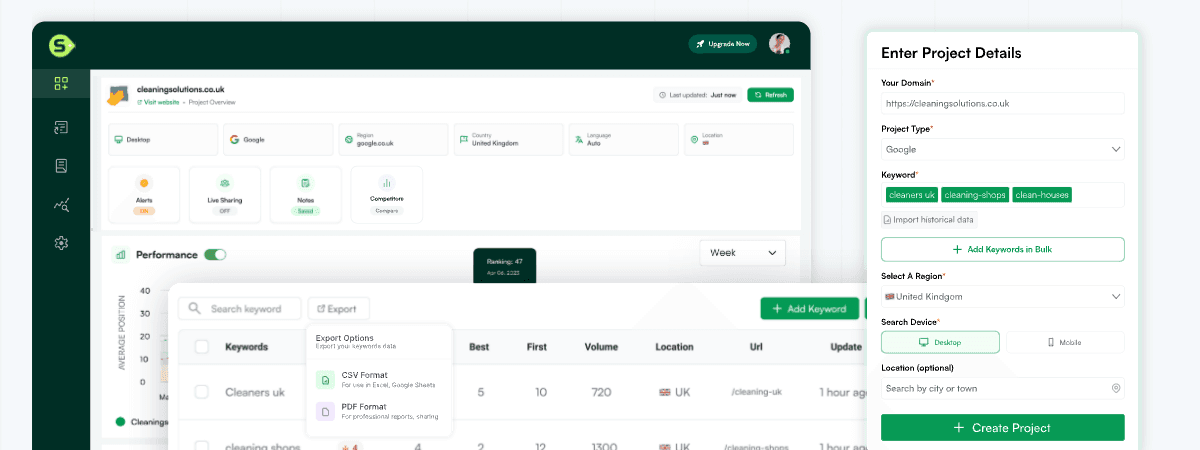Expand the United Kingdom region dropdown
The width and height of the screenshot is (1200, 450).
1002,296
